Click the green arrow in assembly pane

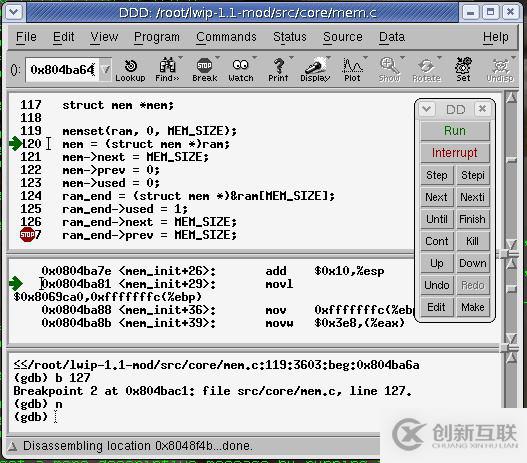pos(15,283)
